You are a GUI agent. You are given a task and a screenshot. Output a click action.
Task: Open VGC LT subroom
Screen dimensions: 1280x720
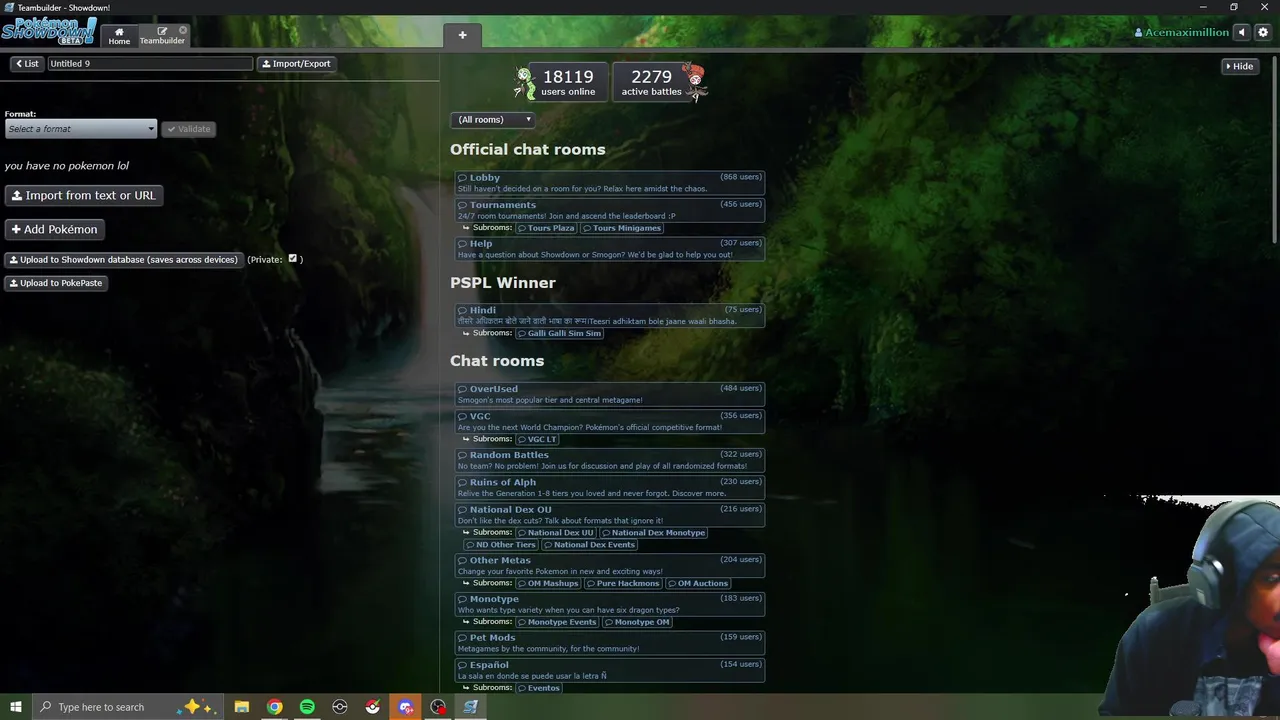(x=538, y=439)
